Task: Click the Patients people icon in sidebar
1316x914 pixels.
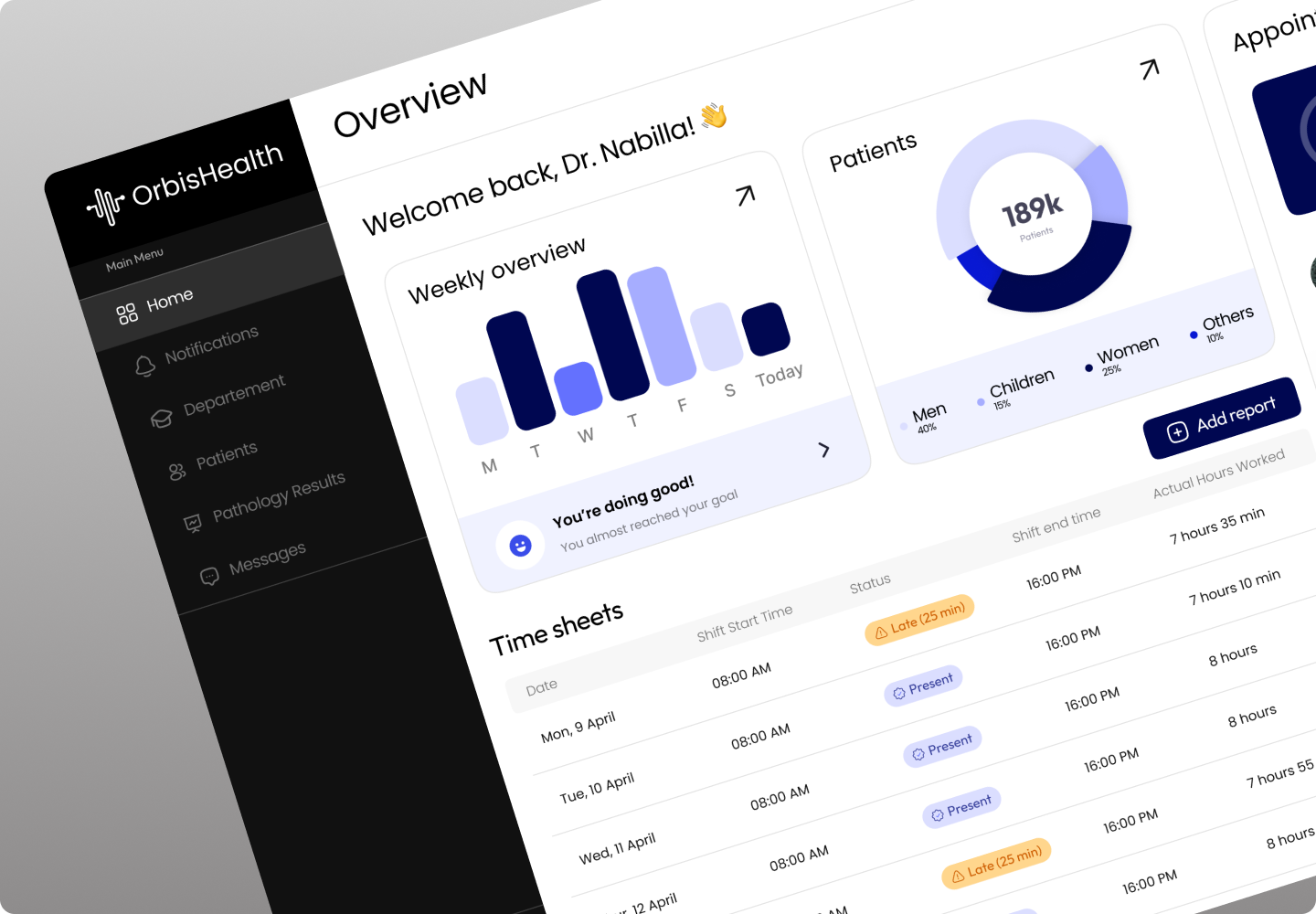Action: [177, 471]
